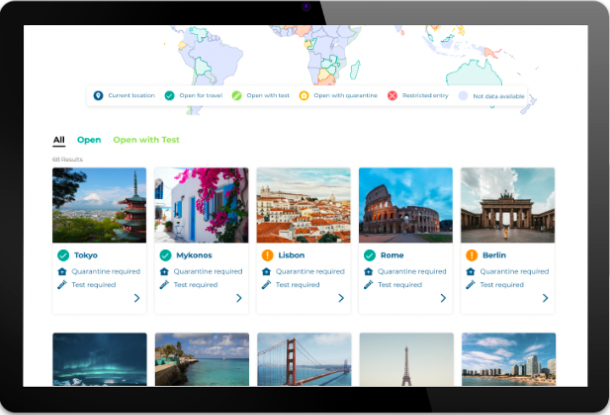Switch to the All tab
610x415 pixels.
59,140
